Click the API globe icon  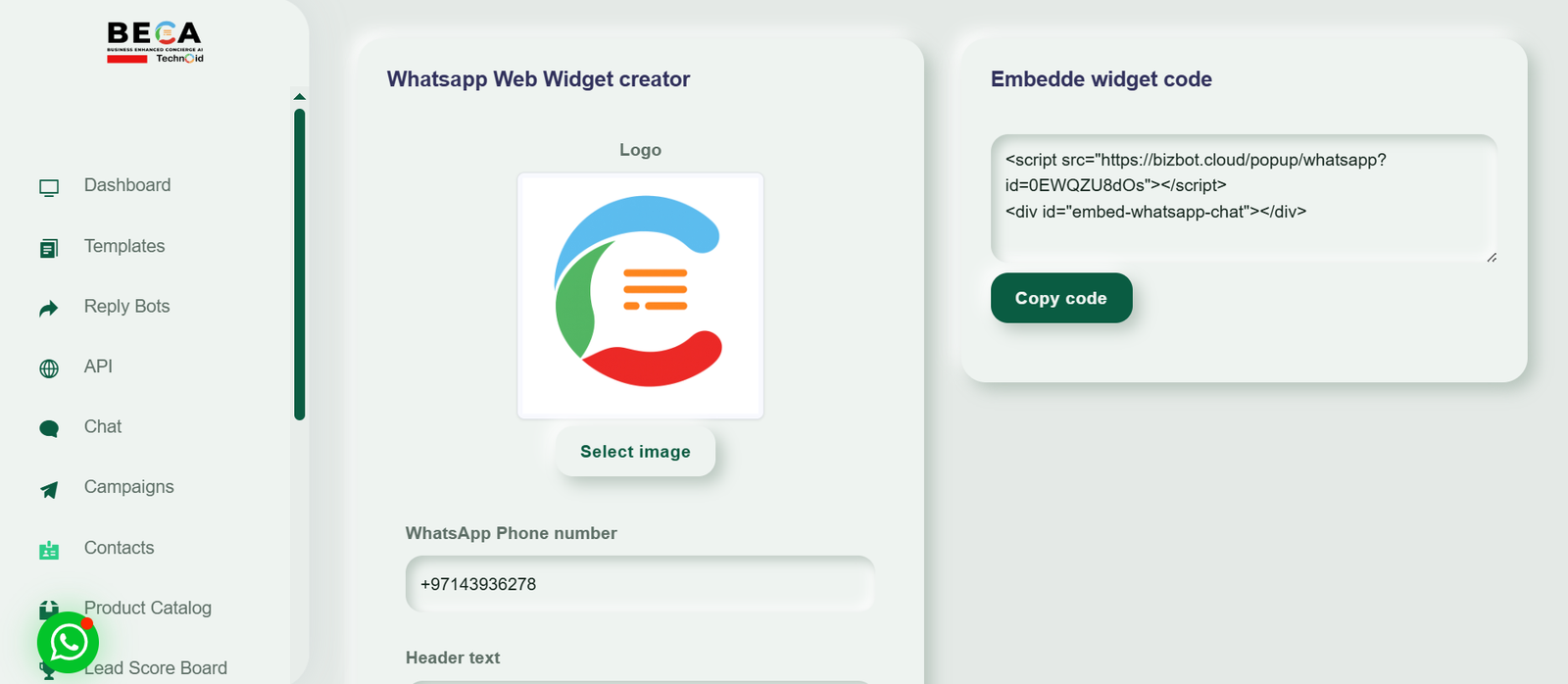pyautogui.click(x=49, y=368)
